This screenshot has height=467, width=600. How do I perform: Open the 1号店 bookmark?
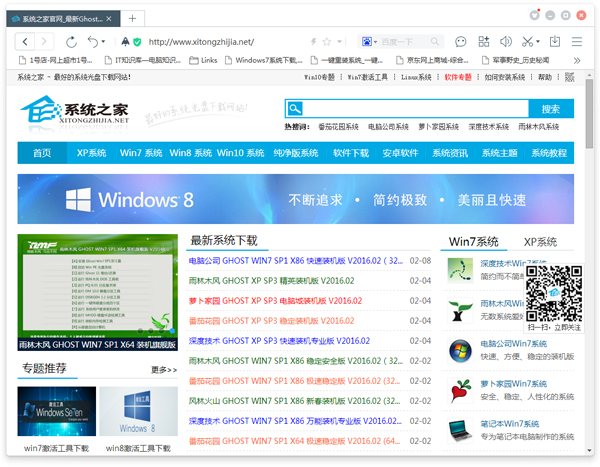tap(56, 60)
